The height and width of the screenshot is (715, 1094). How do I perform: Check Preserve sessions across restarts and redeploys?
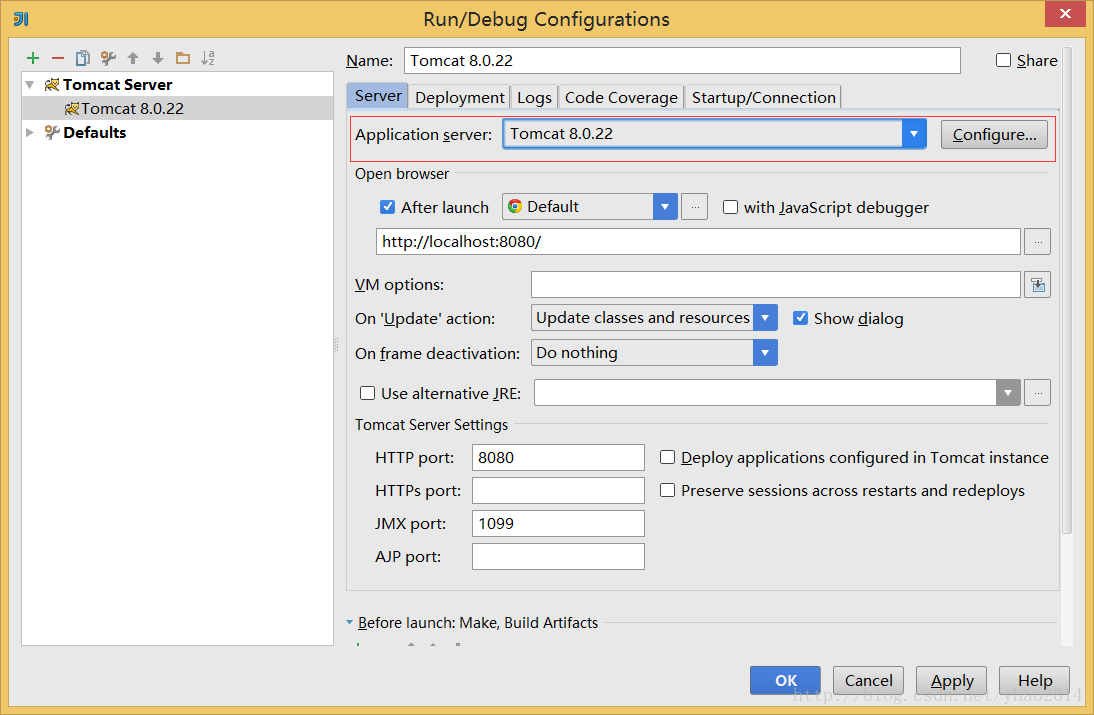(x=667, y=490)
